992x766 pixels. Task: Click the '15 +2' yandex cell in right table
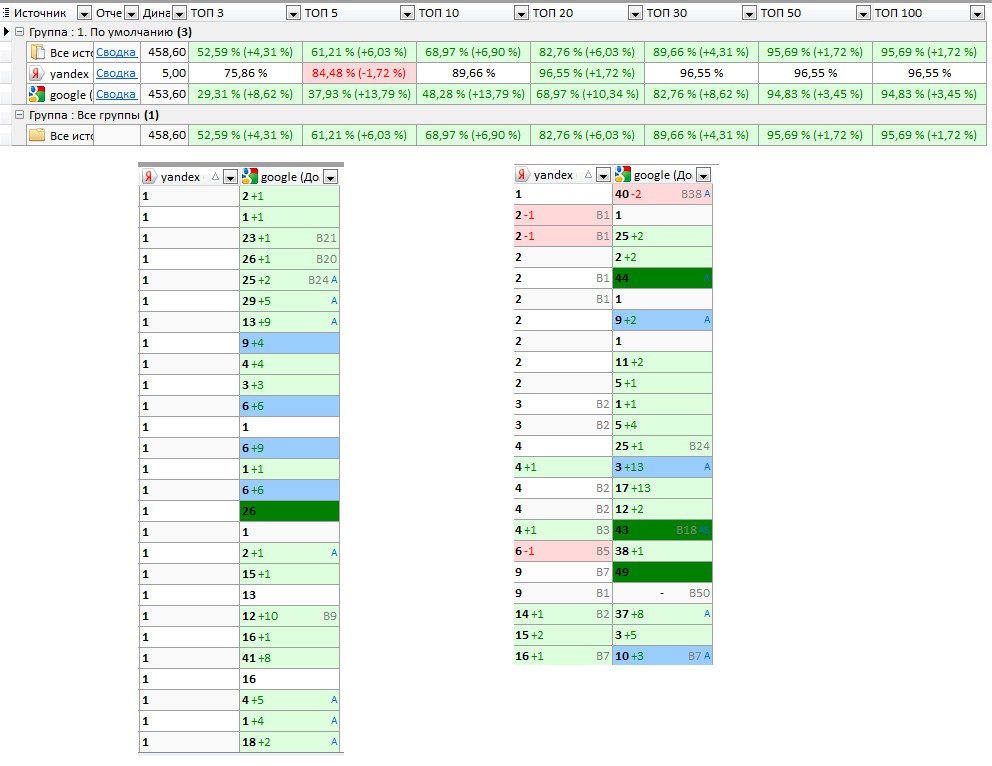pyautogui.click(x=562, y=635)
